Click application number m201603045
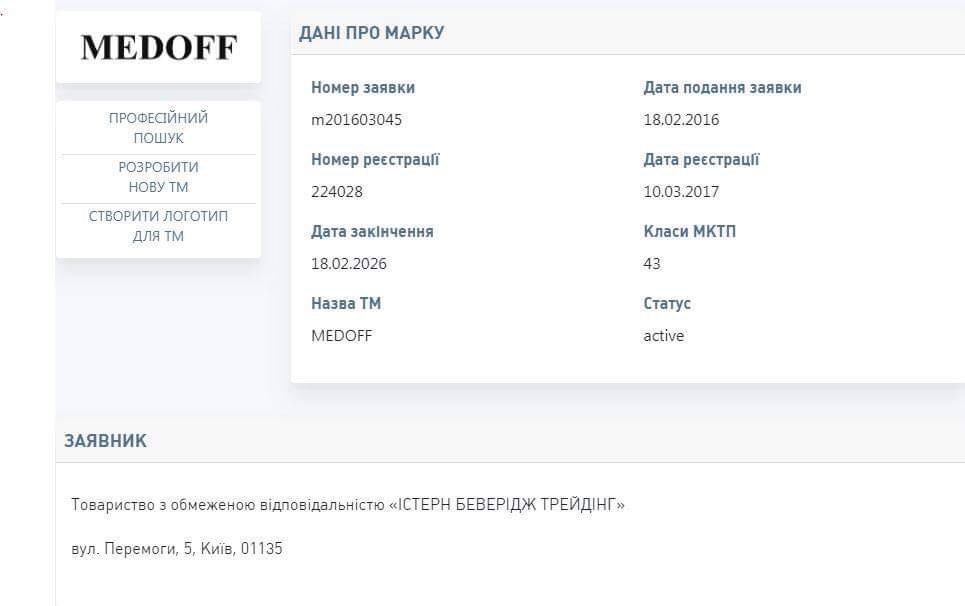The image size is (965, 606). pyautogui.click(x=356, y=120)
